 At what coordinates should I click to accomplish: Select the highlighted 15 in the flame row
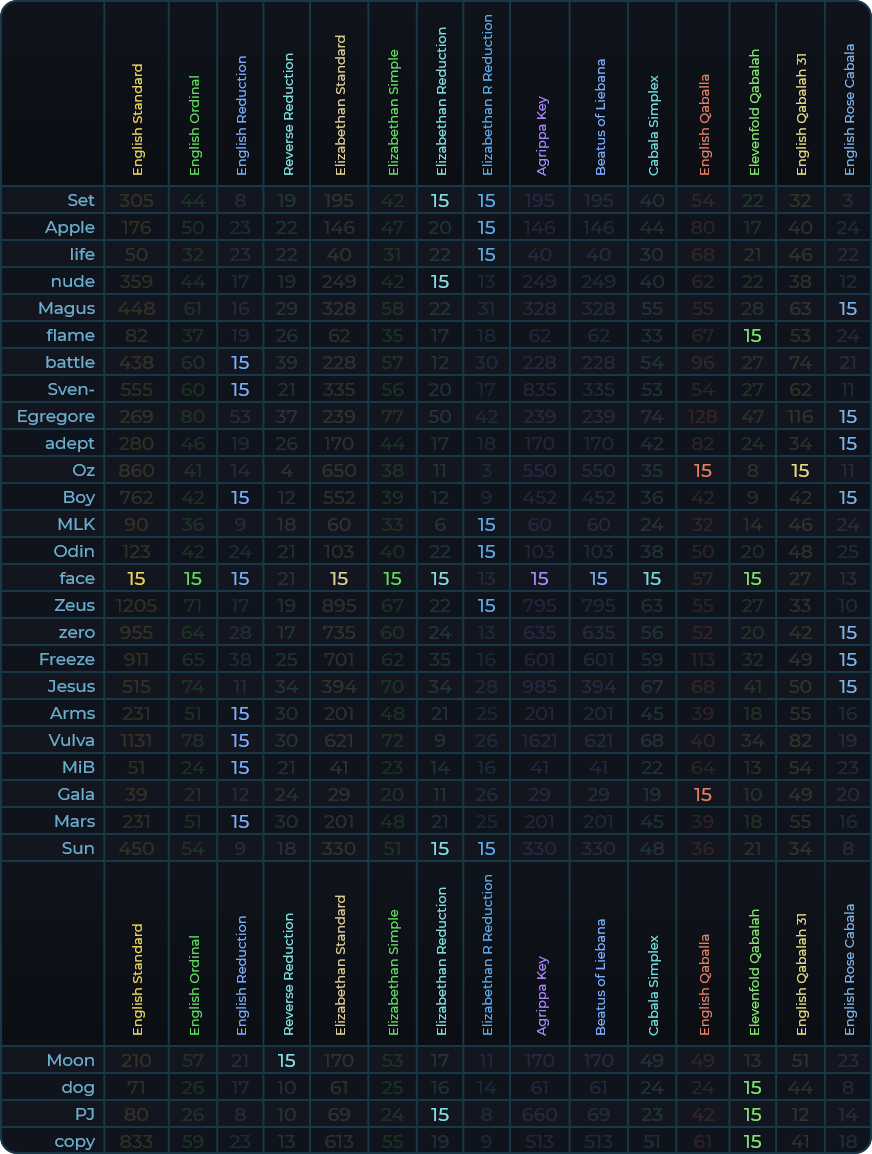click(752, 335)
